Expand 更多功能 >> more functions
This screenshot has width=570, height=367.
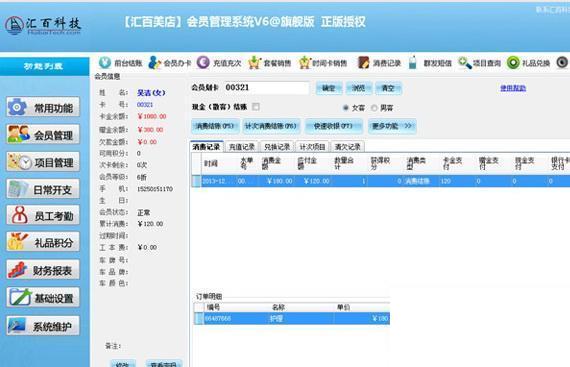pos(392,126)
